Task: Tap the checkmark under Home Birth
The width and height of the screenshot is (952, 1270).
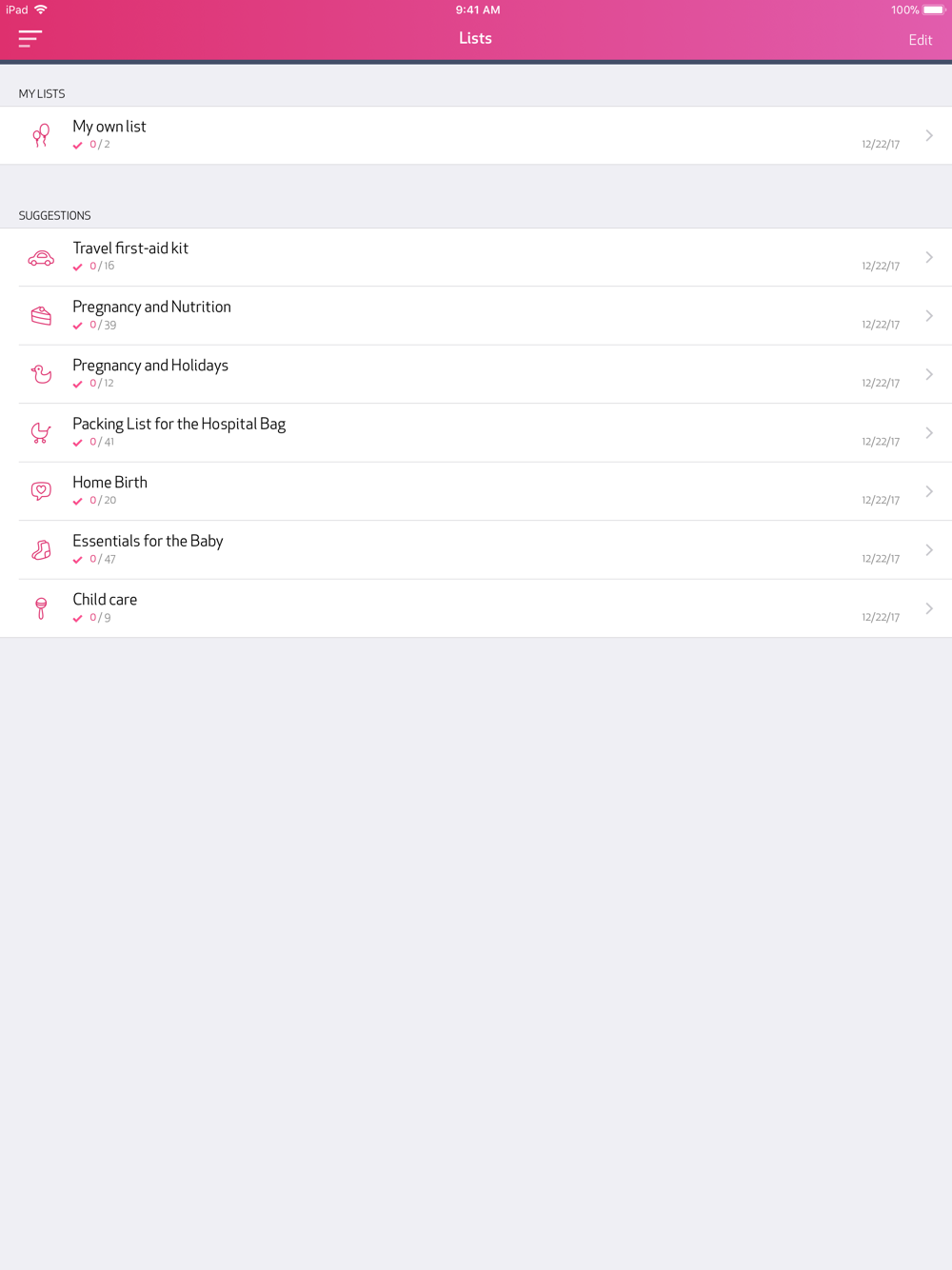Action: click(x=78, y=502)
